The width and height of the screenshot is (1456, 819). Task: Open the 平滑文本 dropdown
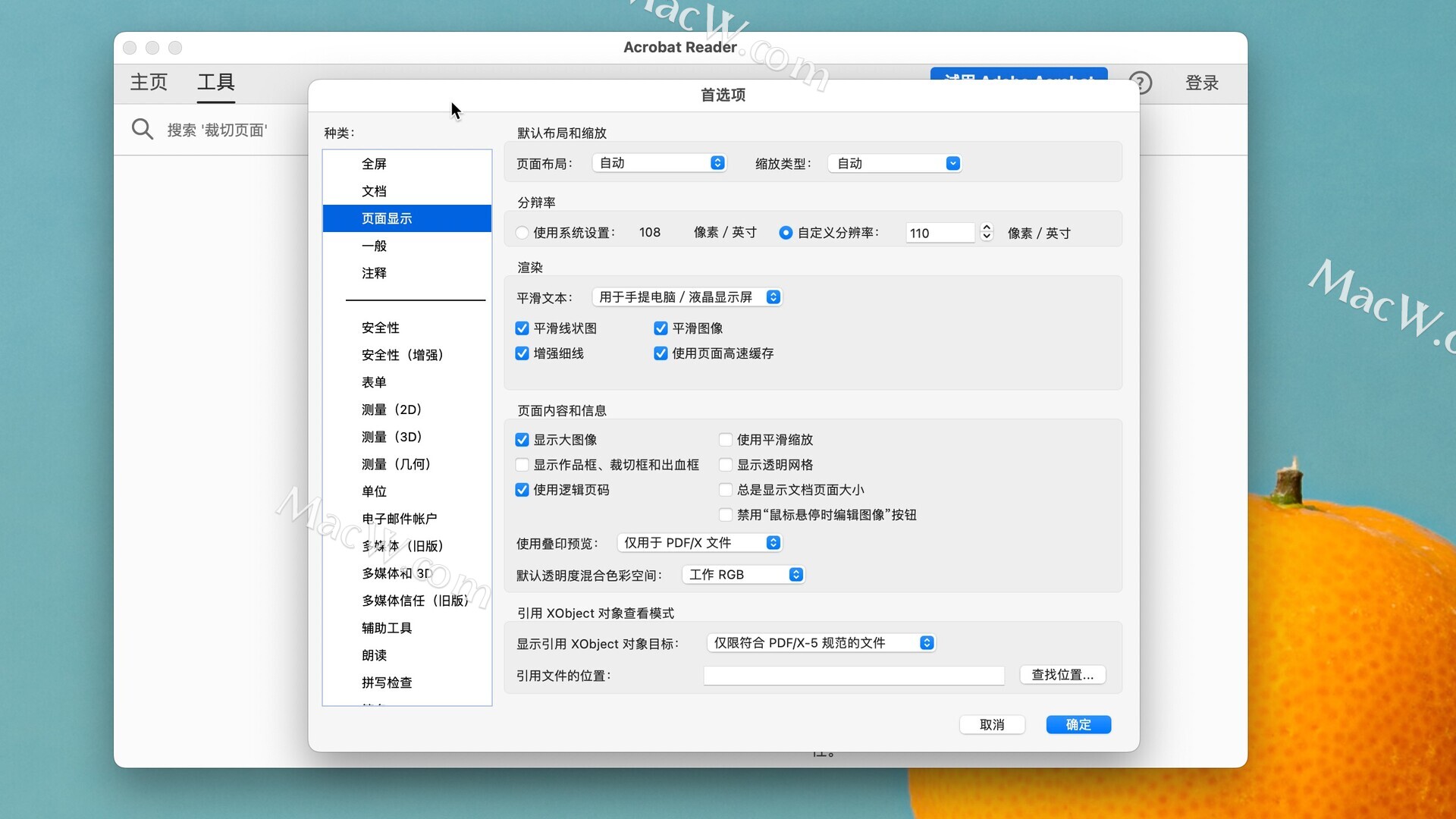click(x=687, y=297)
